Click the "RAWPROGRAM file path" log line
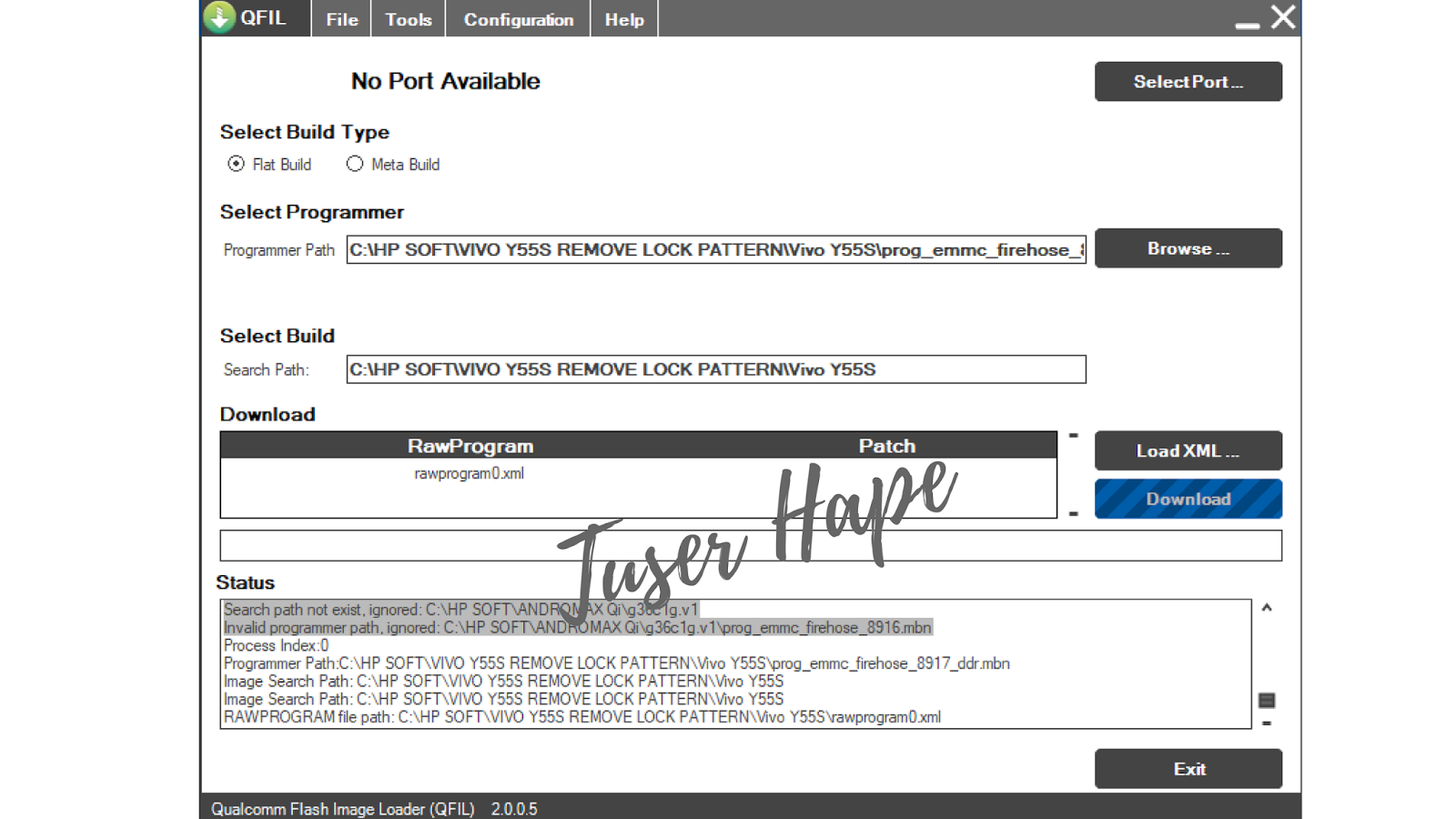1456x819 pixels. pos(582,717)
